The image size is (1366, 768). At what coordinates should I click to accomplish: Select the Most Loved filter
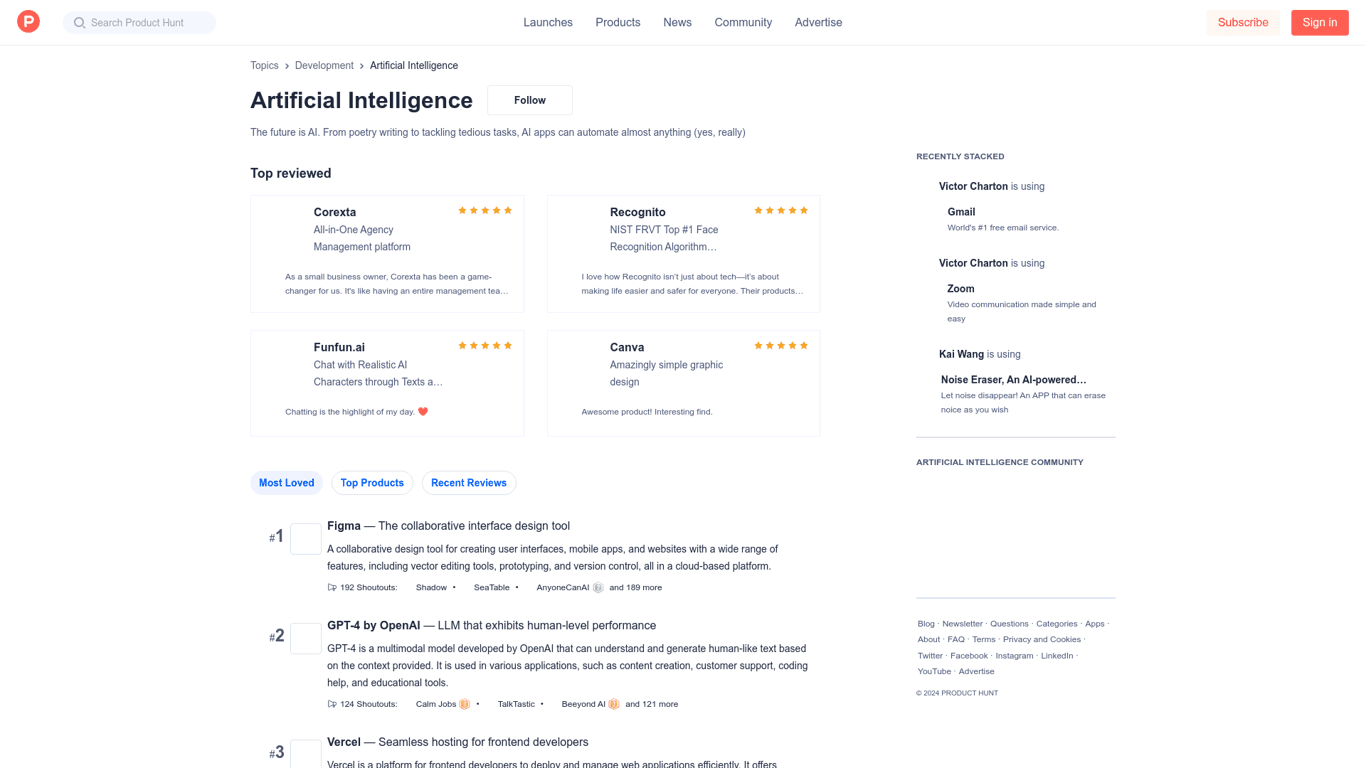pyautogui.click(x=287, y=483)
